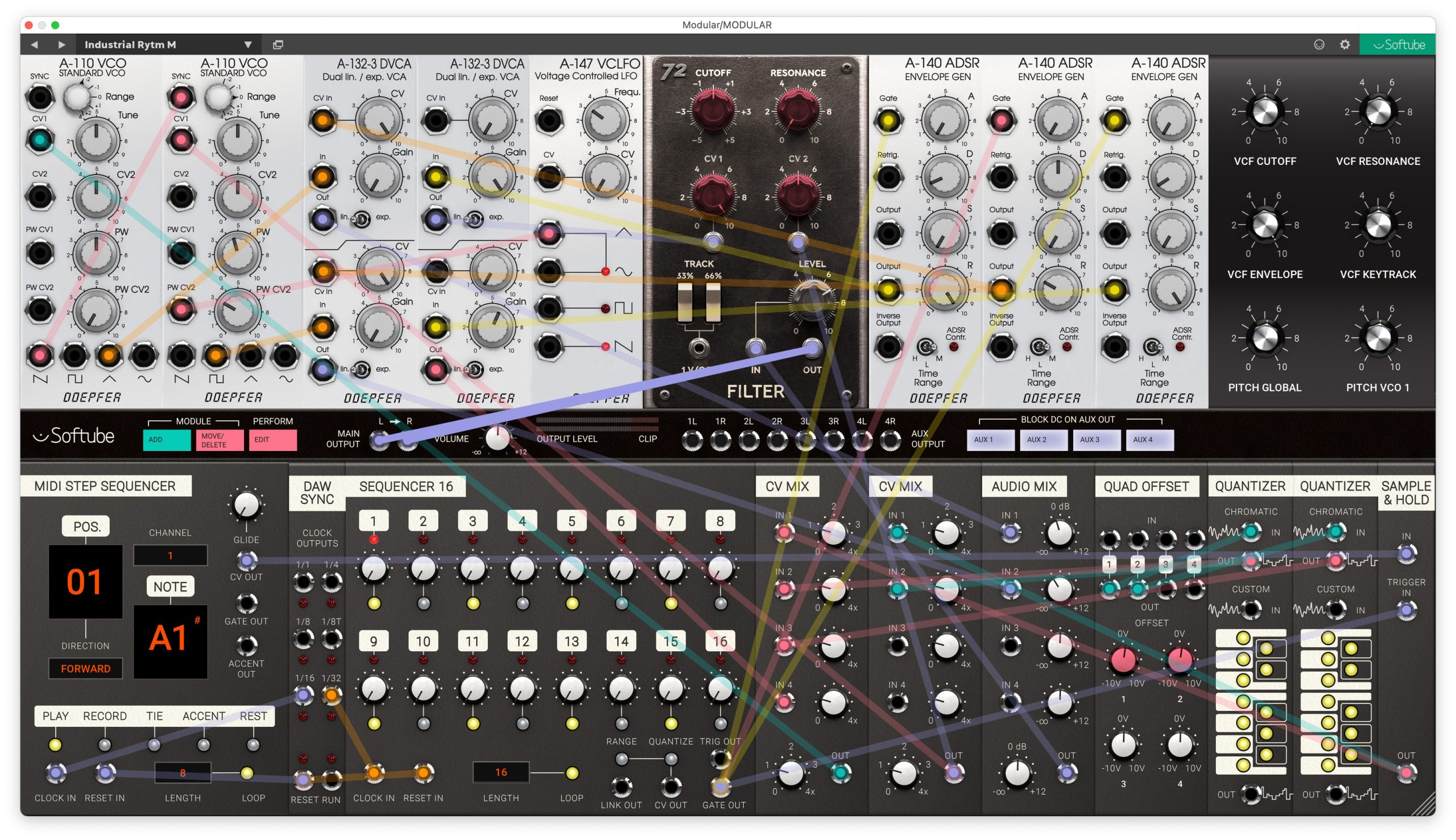Click the filter LEVEL knob
Image resolution: width=1456 pixels, height=840 pixels.
click(812, 301)
